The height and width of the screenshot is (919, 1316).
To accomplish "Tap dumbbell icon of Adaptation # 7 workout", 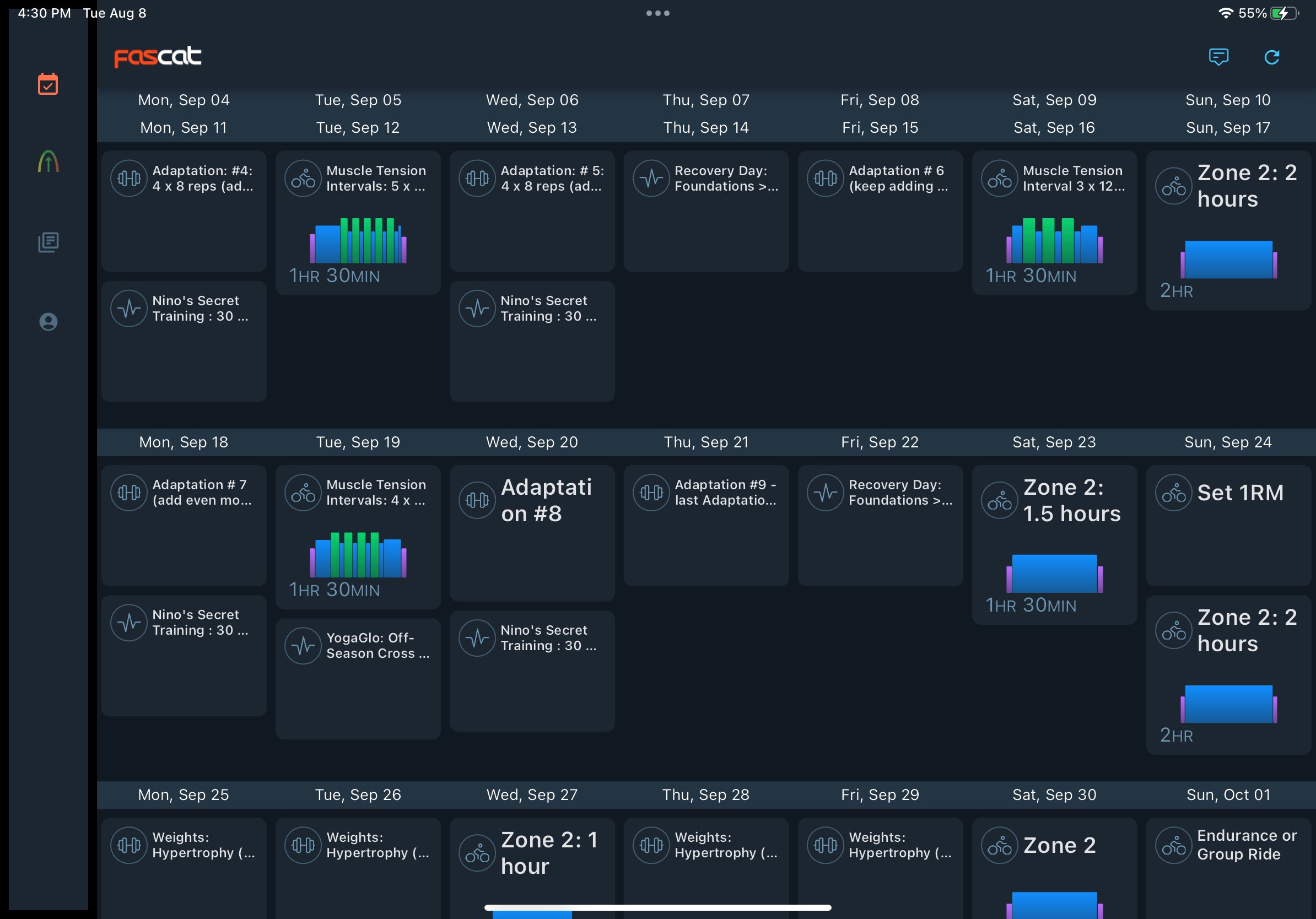I will pos(129,493).
